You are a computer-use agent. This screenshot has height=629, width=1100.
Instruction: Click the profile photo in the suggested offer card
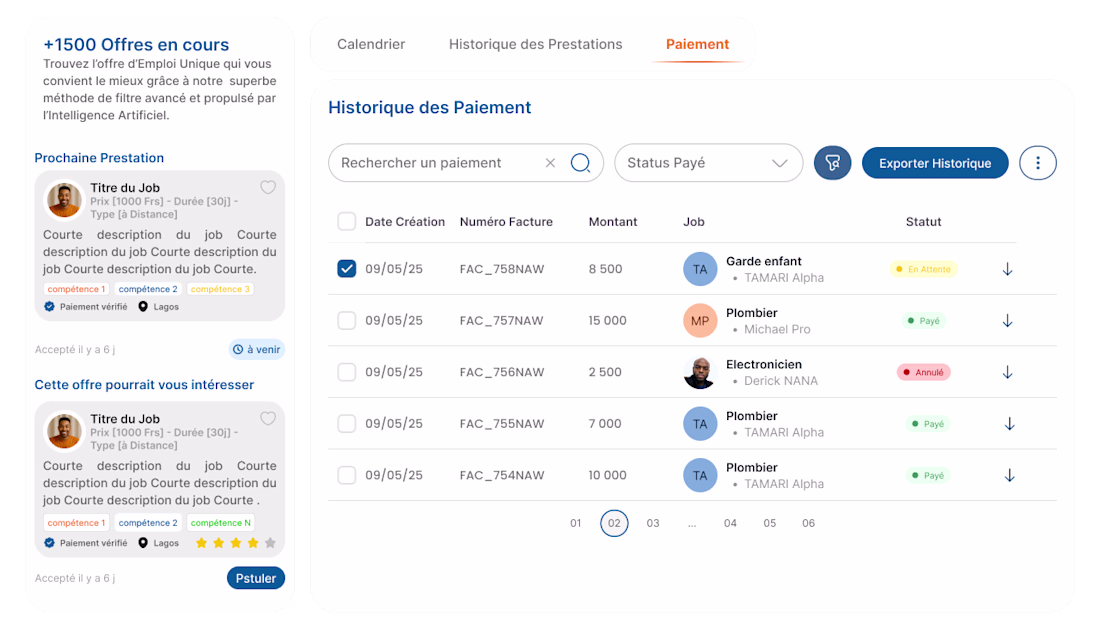click(x=64, y=431)
